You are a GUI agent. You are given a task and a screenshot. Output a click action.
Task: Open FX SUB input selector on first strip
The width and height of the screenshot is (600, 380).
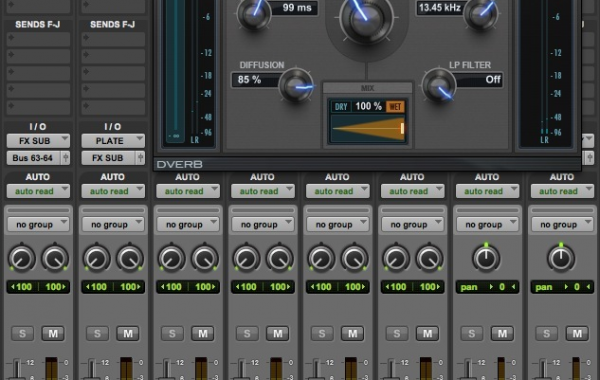[x=38, y=141]
